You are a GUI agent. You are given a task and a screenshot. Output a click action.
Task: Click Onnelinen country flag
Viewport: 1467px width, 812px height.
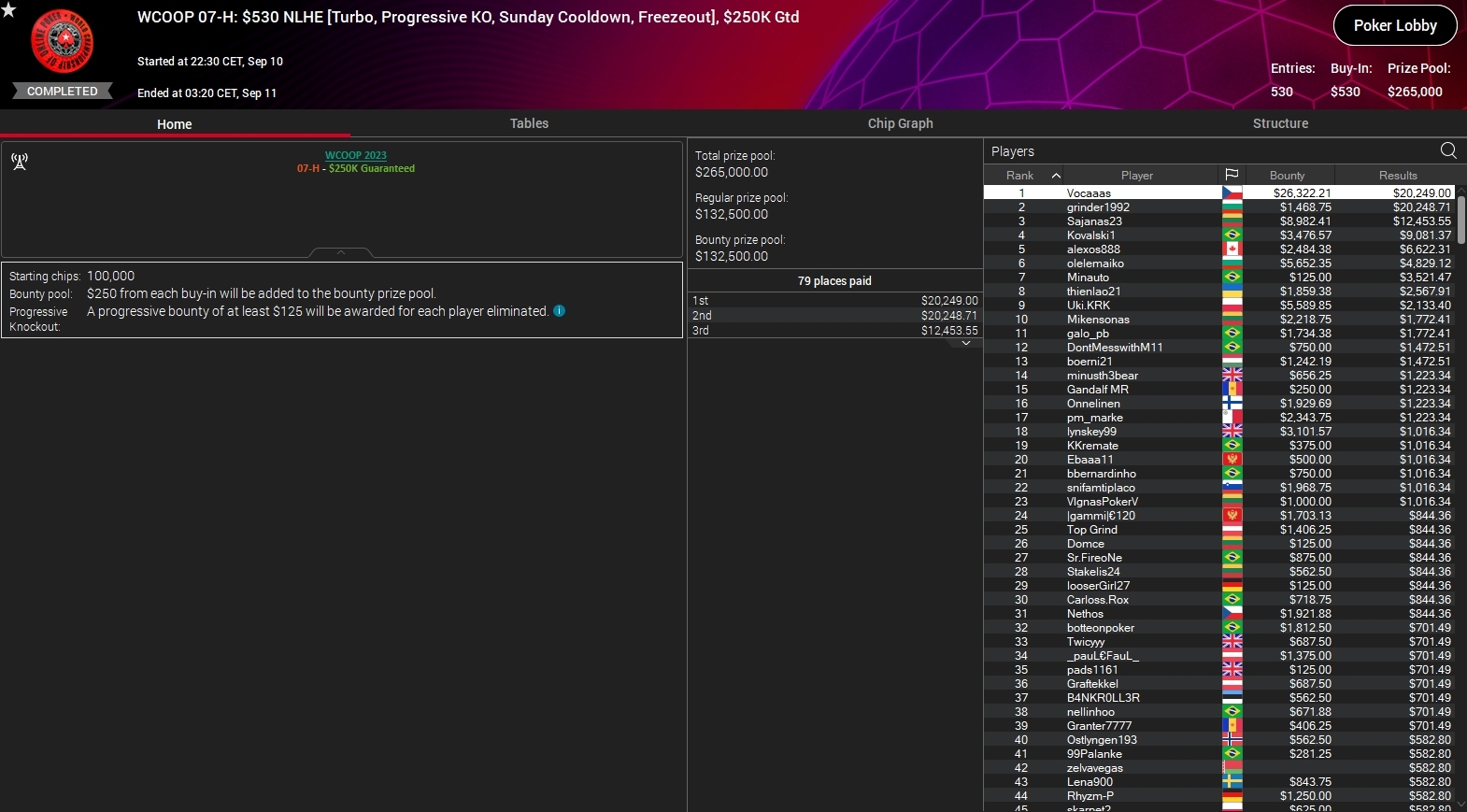1232,403
